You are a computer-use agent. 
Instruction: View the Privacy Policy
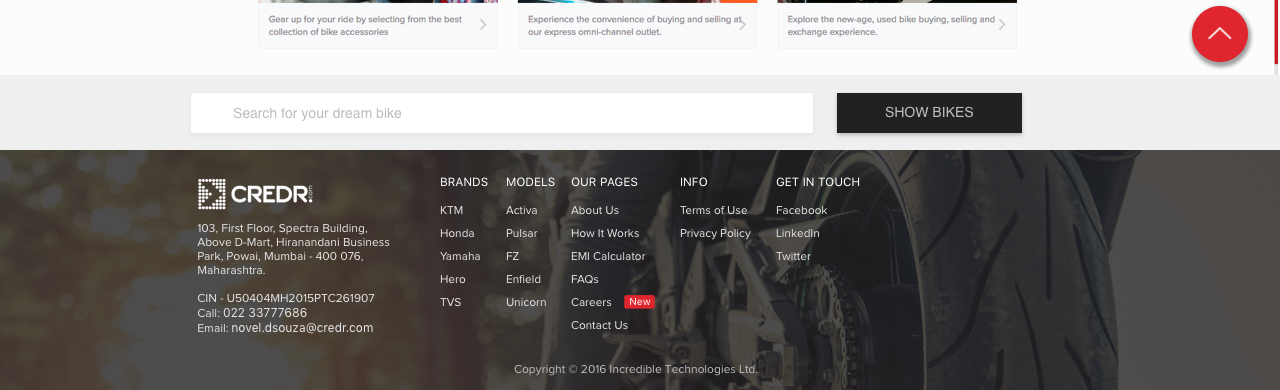715,233
